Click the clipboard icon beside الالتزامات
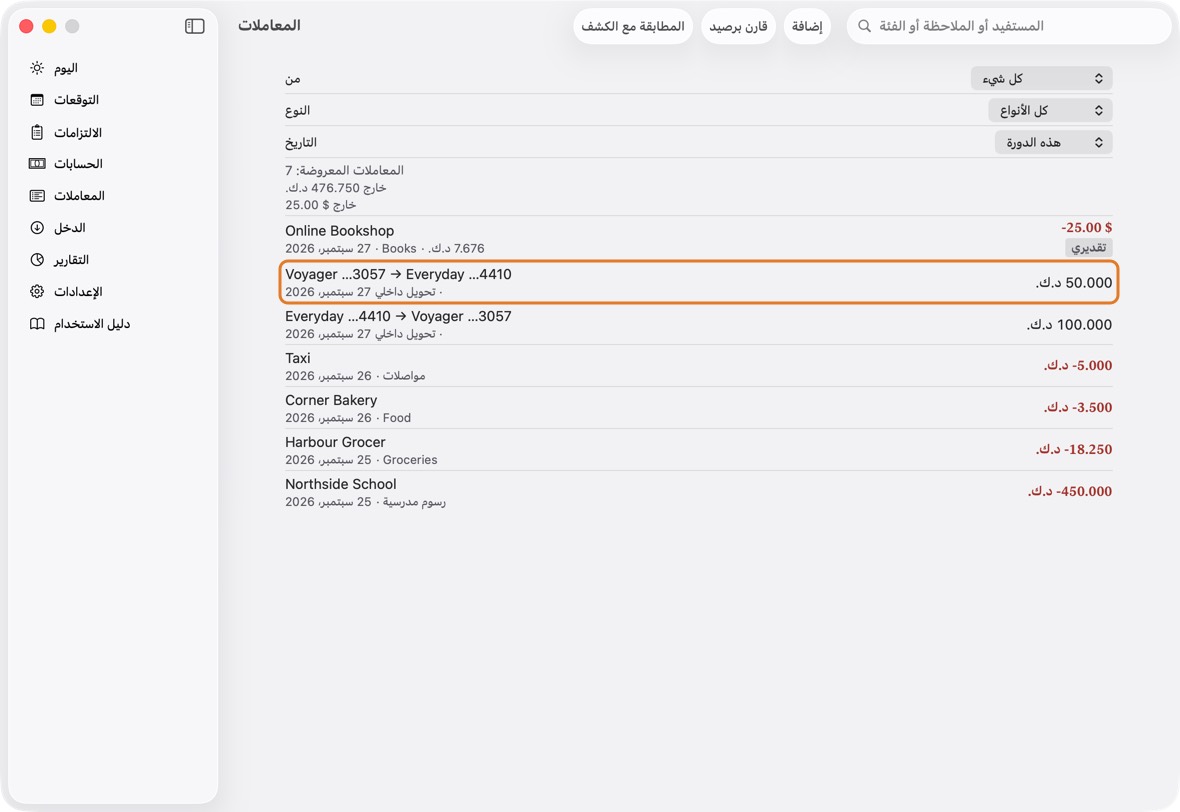 point(37,132)
